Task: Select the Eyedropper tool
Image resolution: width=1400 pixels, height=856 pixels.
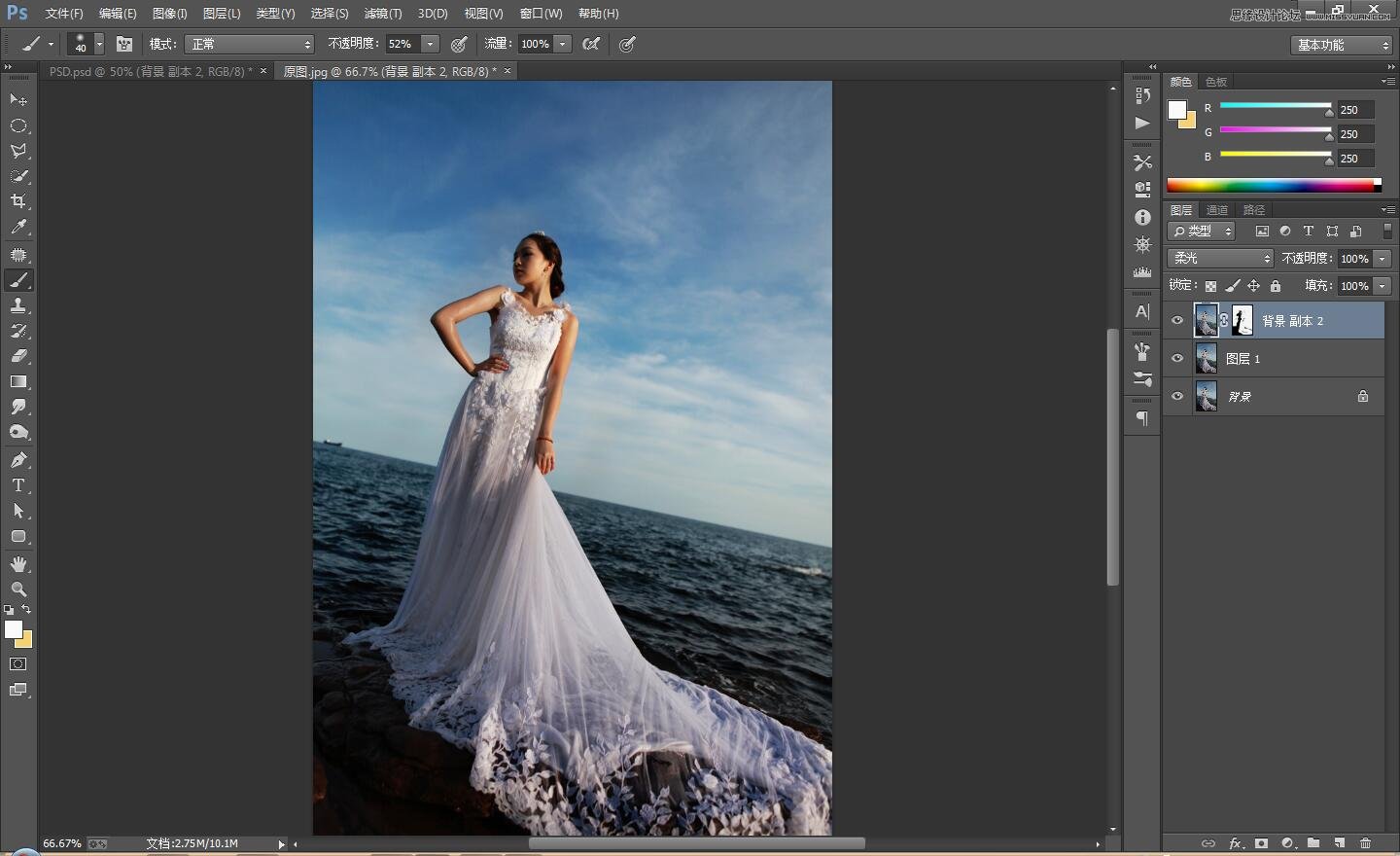Action: point(18,228)
